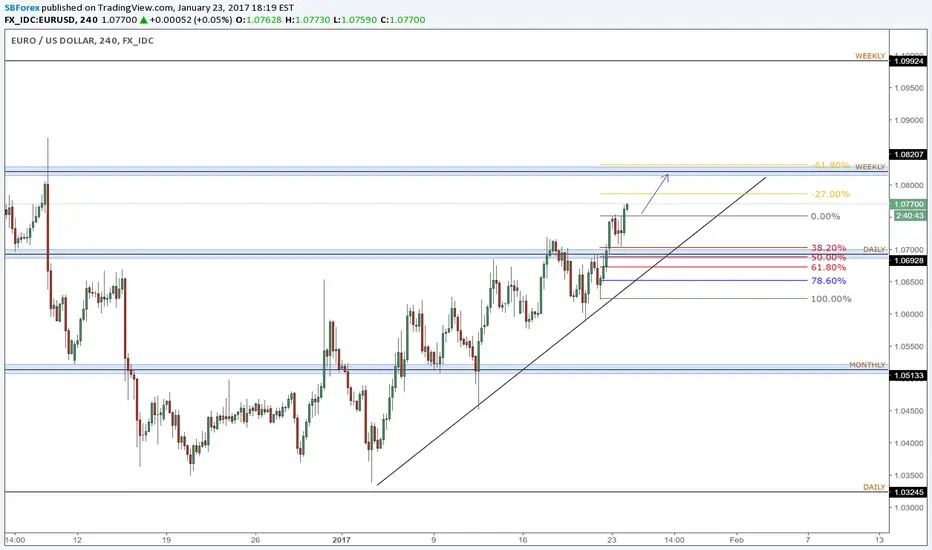Image resolution: width=932 pixels, height=550 pixels.
Task: Click the 61.80% red Fibonacci label
Action: 829,268
